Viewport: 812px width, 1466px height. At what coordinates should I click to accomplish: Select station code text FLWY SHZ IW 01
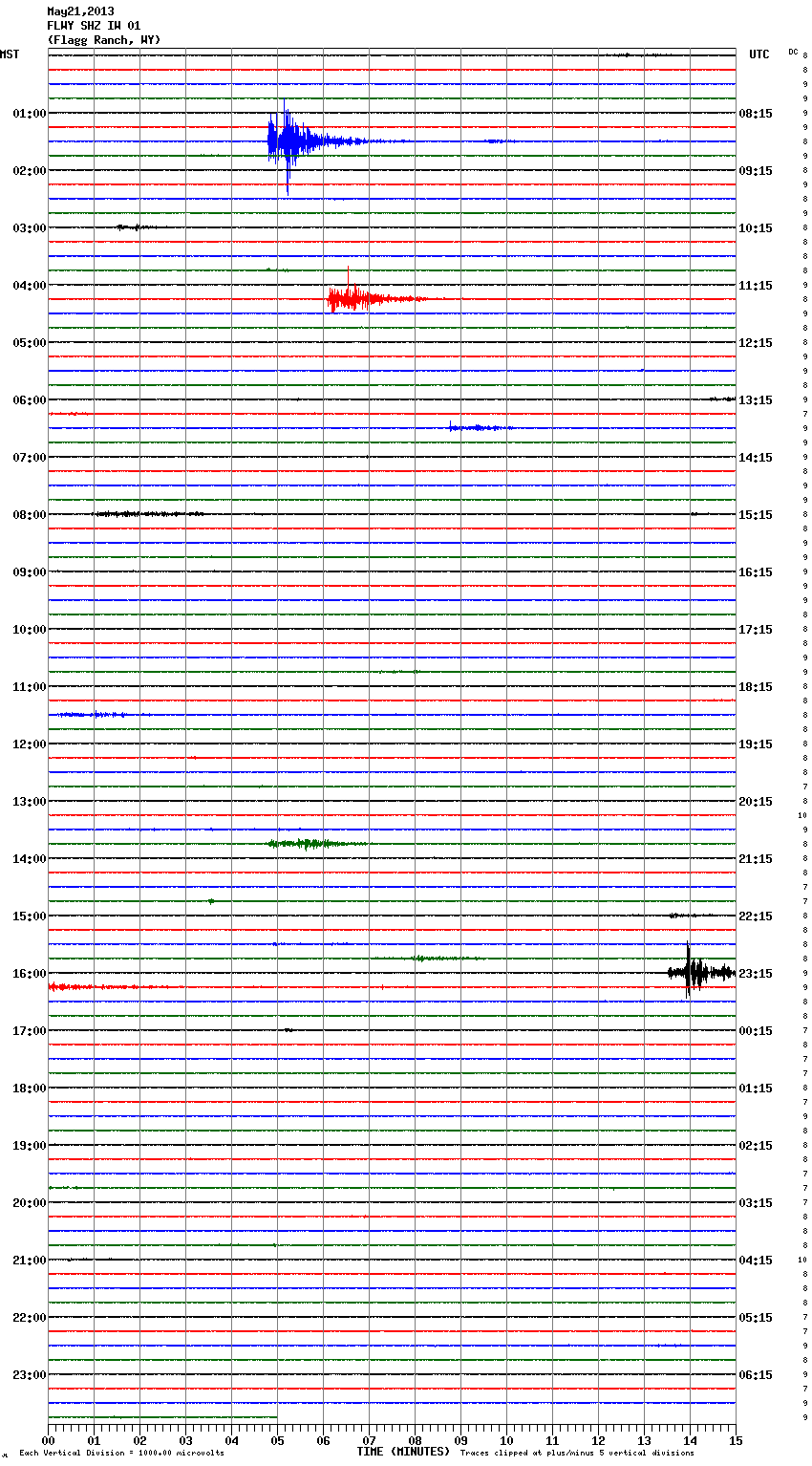pyautogui.click(x=94, y=26)
